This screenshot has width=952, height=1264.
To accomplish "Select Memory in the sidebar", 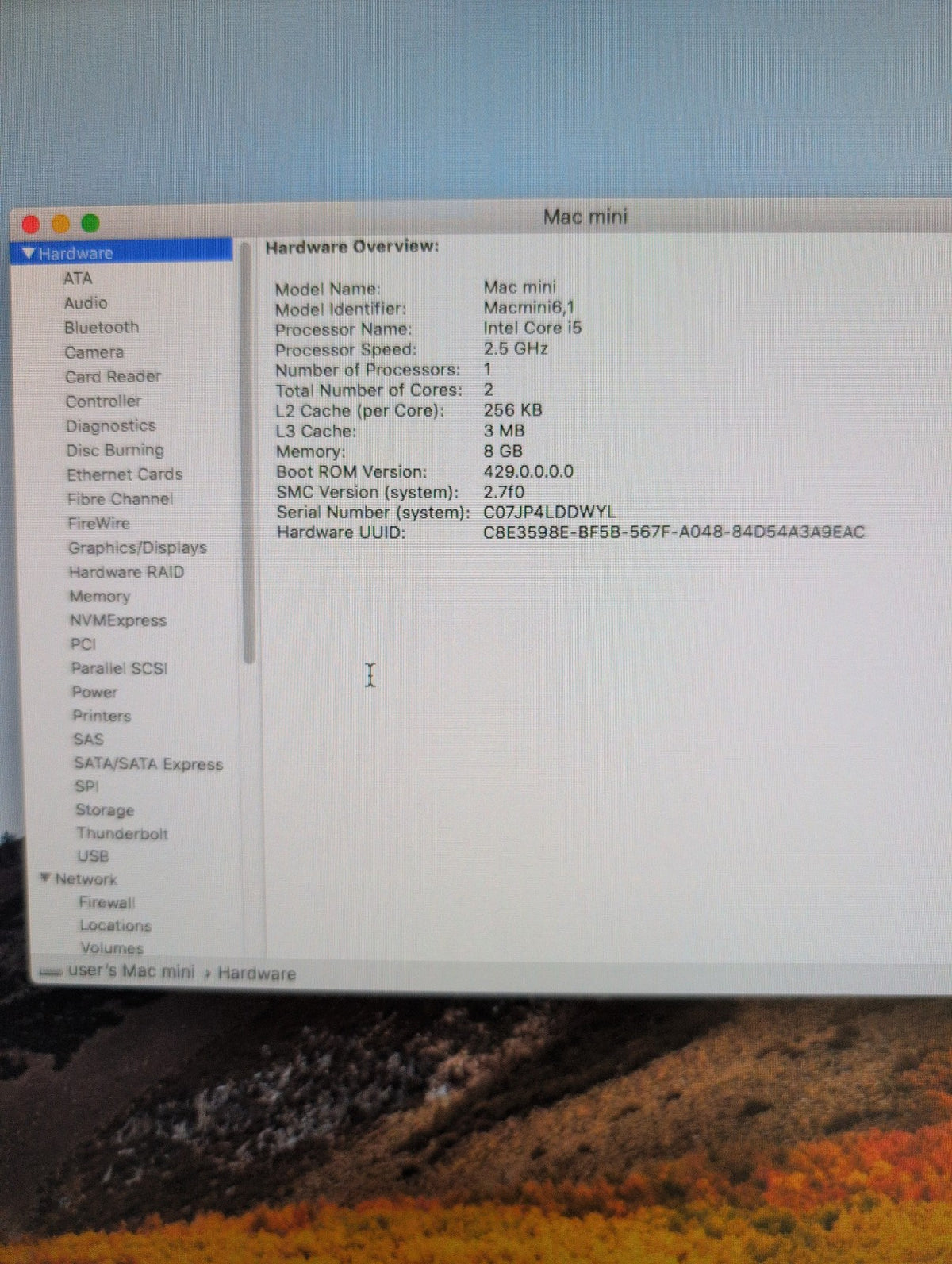I will coord(99,597).
